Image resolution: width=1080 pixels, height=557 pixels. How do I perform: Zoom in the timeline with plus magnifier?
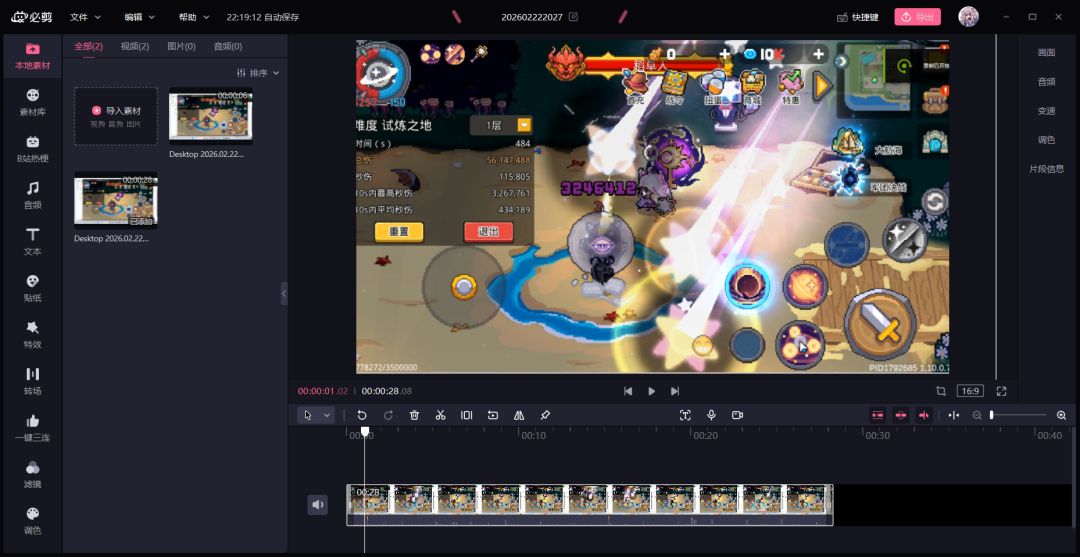(1061, 415)
